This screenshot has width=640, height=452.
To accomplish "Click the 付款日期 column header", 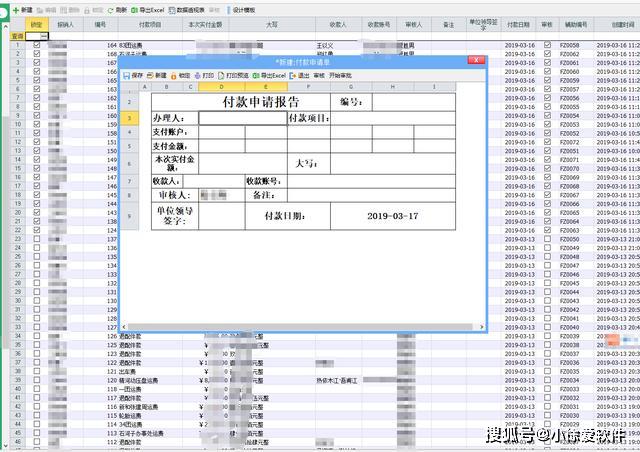I will click(x=518, y=25).
